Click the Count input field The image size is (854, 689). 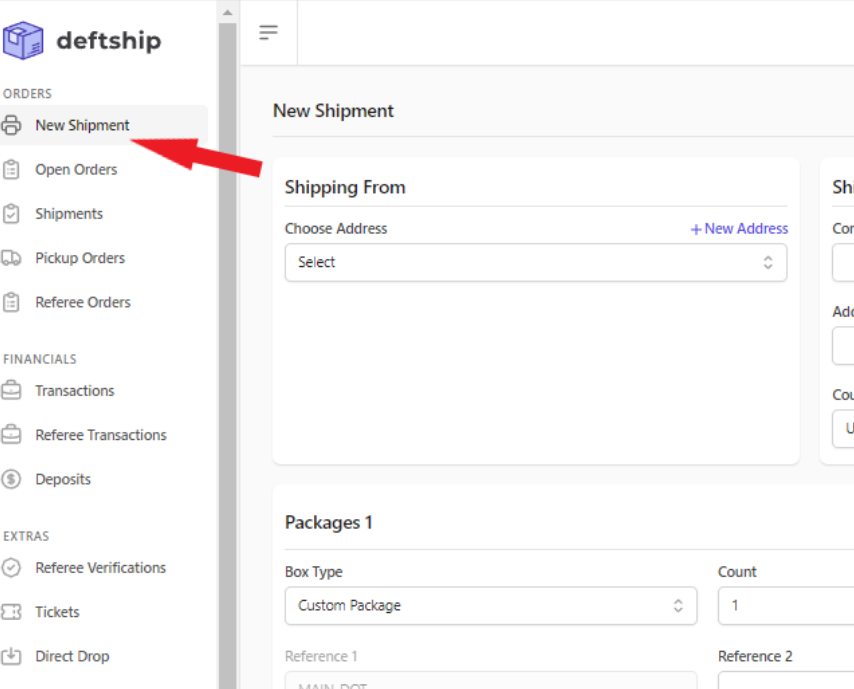pos(786,606)
